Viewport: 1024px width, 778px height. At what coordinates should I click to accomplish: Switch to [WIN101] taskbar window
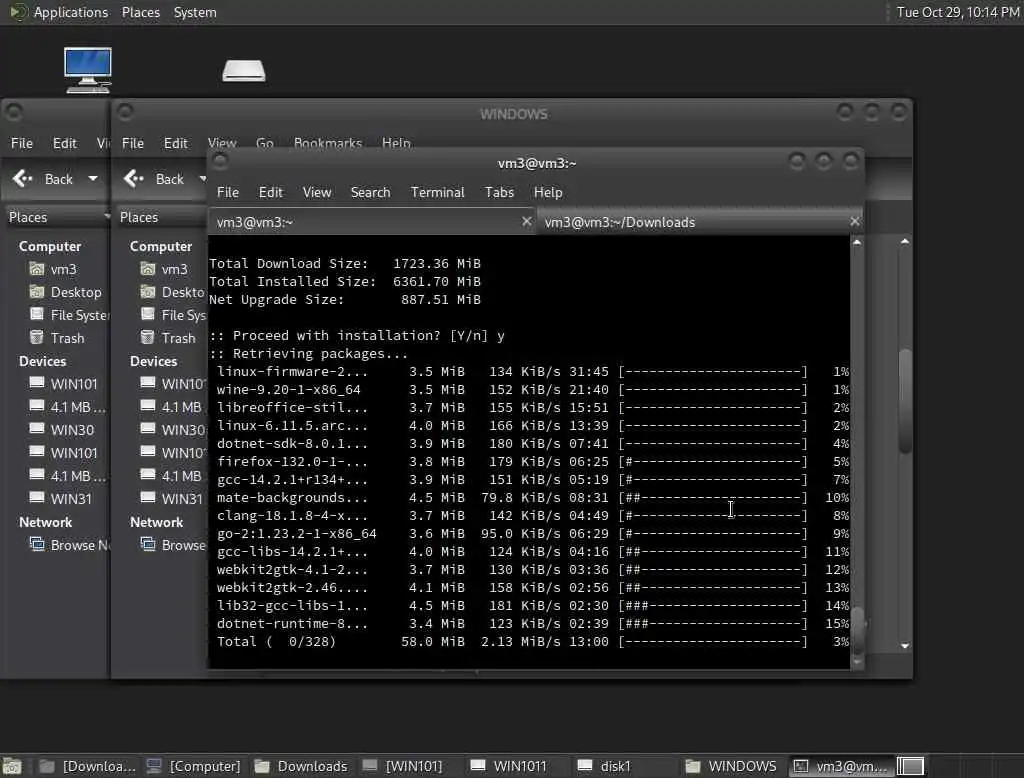403,766
